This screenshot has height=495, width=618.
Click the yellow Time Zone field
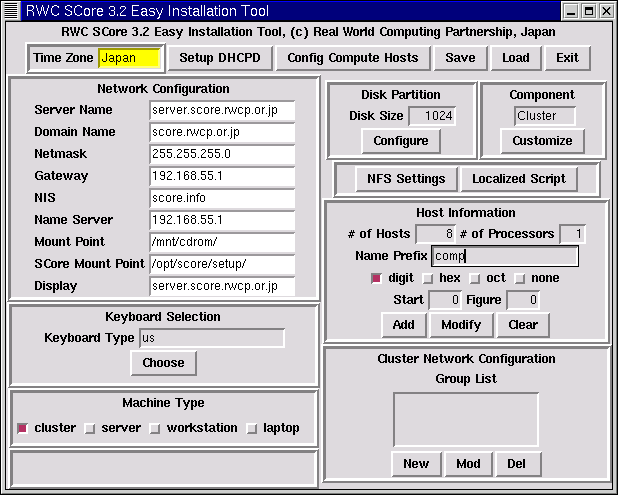coord(130,58)
